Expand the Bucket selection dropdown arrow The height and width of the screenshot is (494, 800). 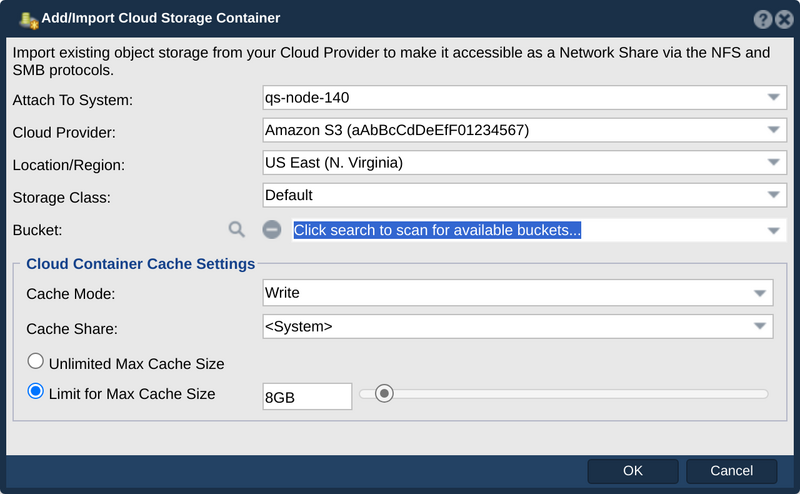(x=773, y=231)
